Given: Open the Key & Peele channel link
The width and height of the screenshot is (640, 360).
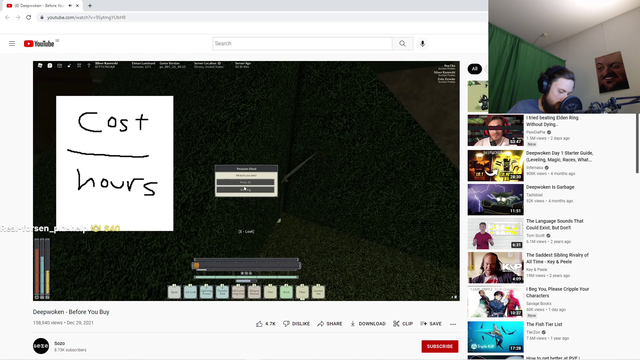Looking at the screenshot, I should (x=536, y=269).
